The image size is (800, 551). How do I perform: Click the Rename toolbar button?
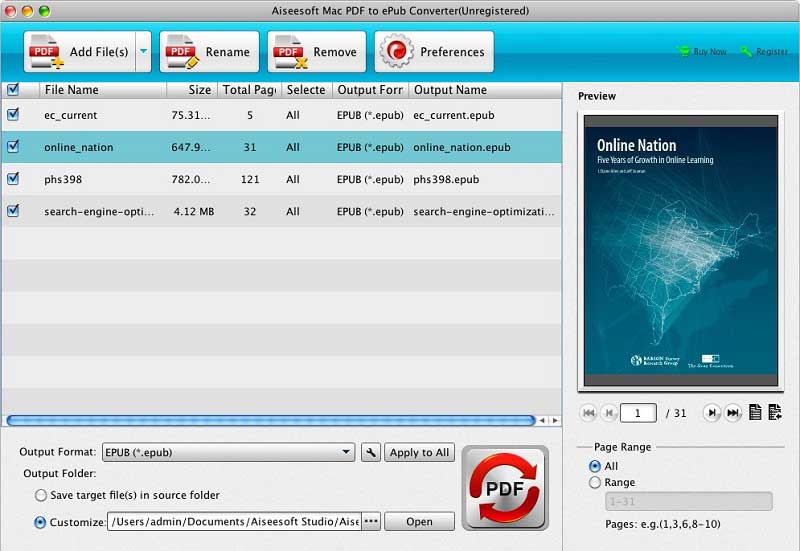coord(209,52)
